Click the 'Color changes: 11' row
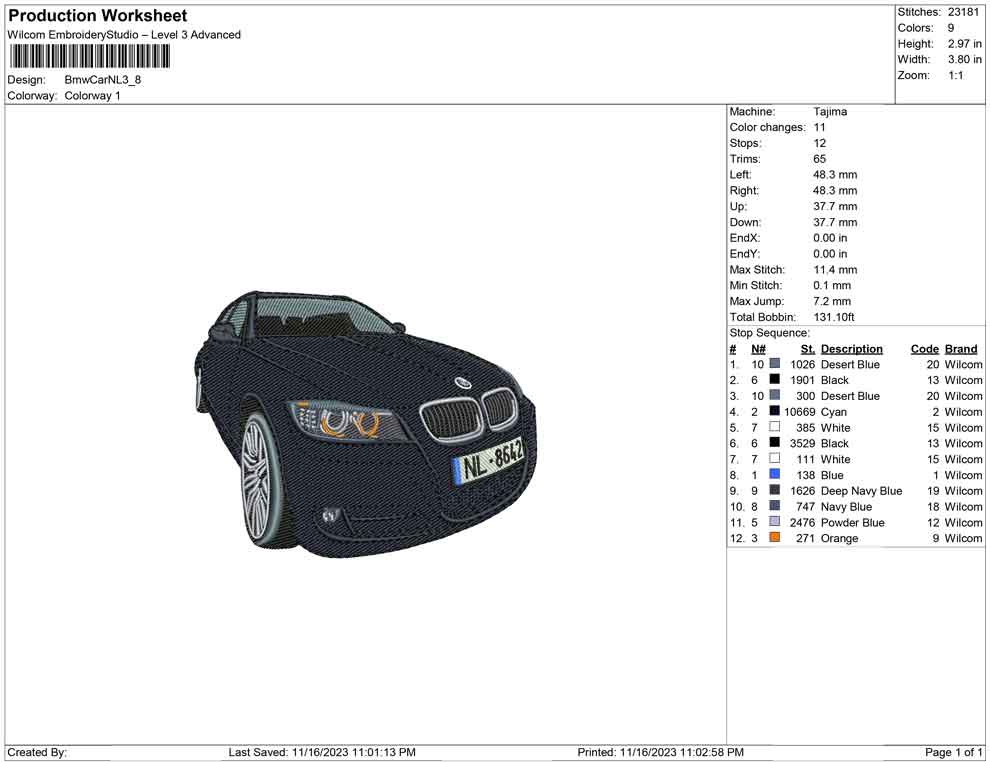Image resolution: width=990 pixels, height=762 pixels. coord(777,128)
